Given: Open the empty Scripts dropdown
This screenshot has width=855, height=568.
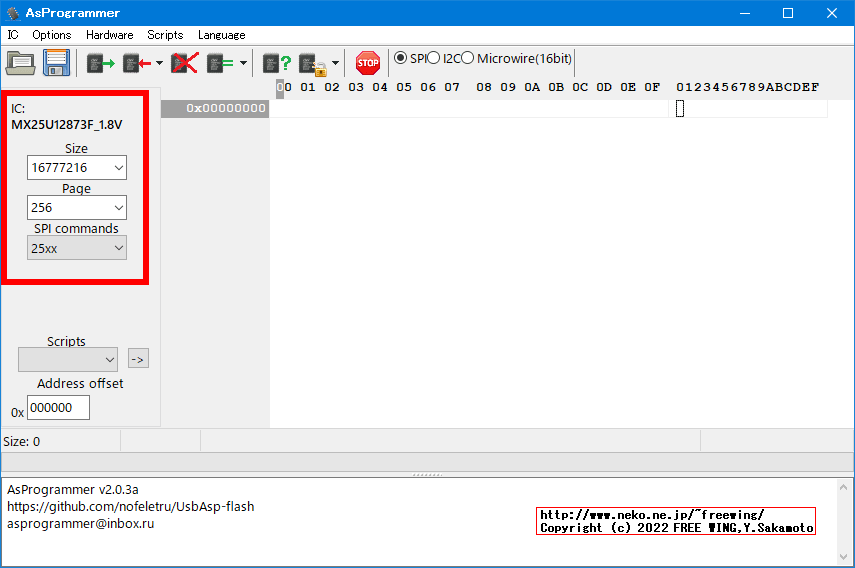Looking at the screenshot, I should (x=68, y=360).
